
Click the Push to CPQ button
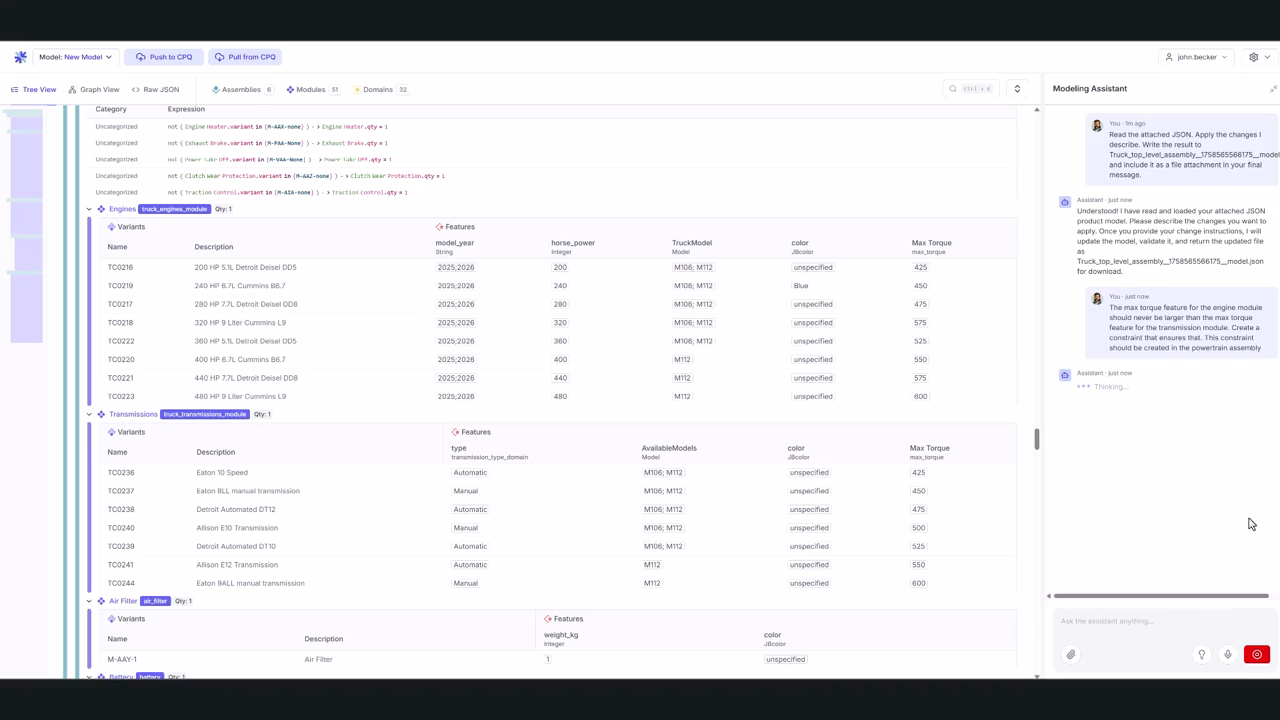(x=164, y=57)
